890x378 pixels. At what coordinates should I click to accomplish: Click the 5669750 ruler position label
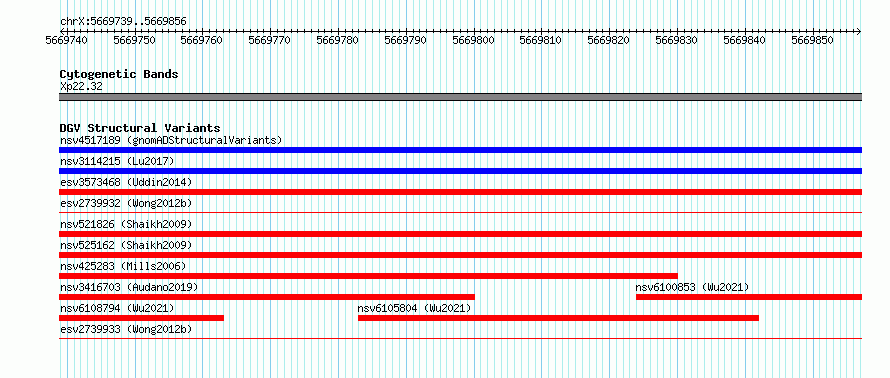click(x=135, y=40)
